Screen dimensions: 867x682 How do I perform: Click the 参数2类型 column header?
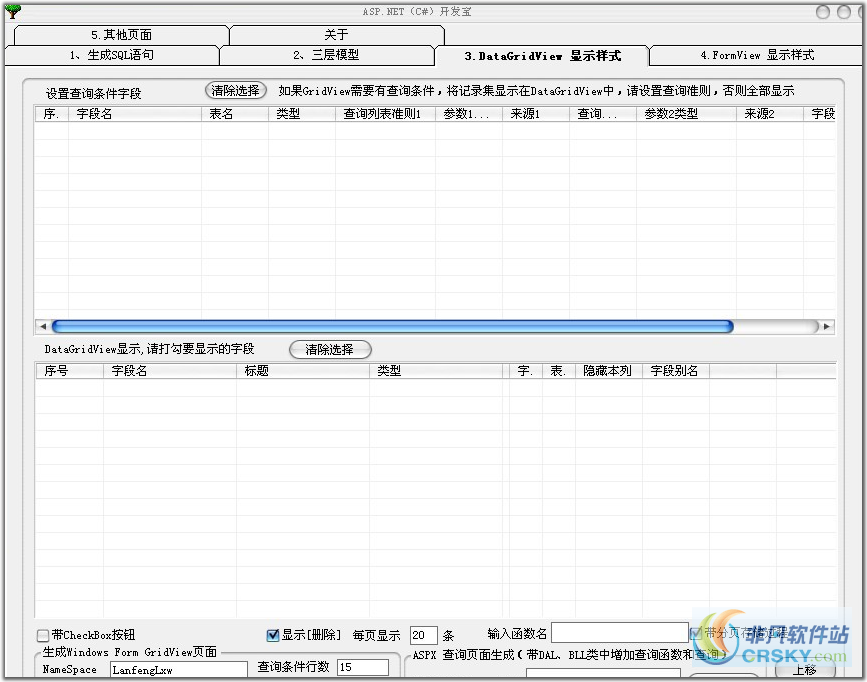point(686,114)
